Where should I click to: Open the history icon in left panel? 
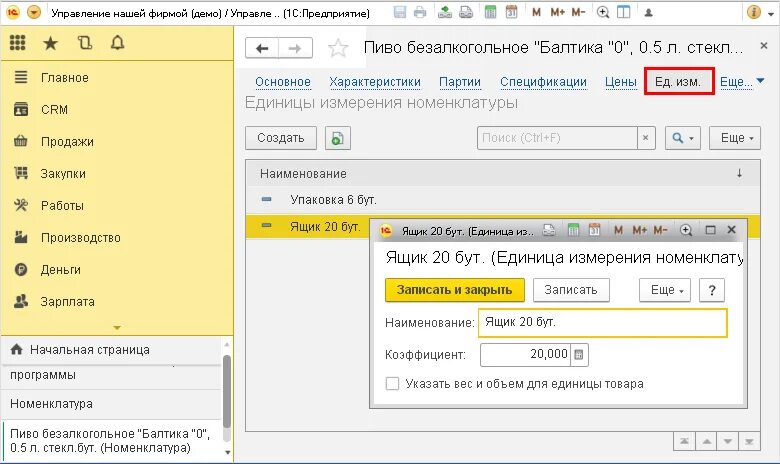[85, 43]
